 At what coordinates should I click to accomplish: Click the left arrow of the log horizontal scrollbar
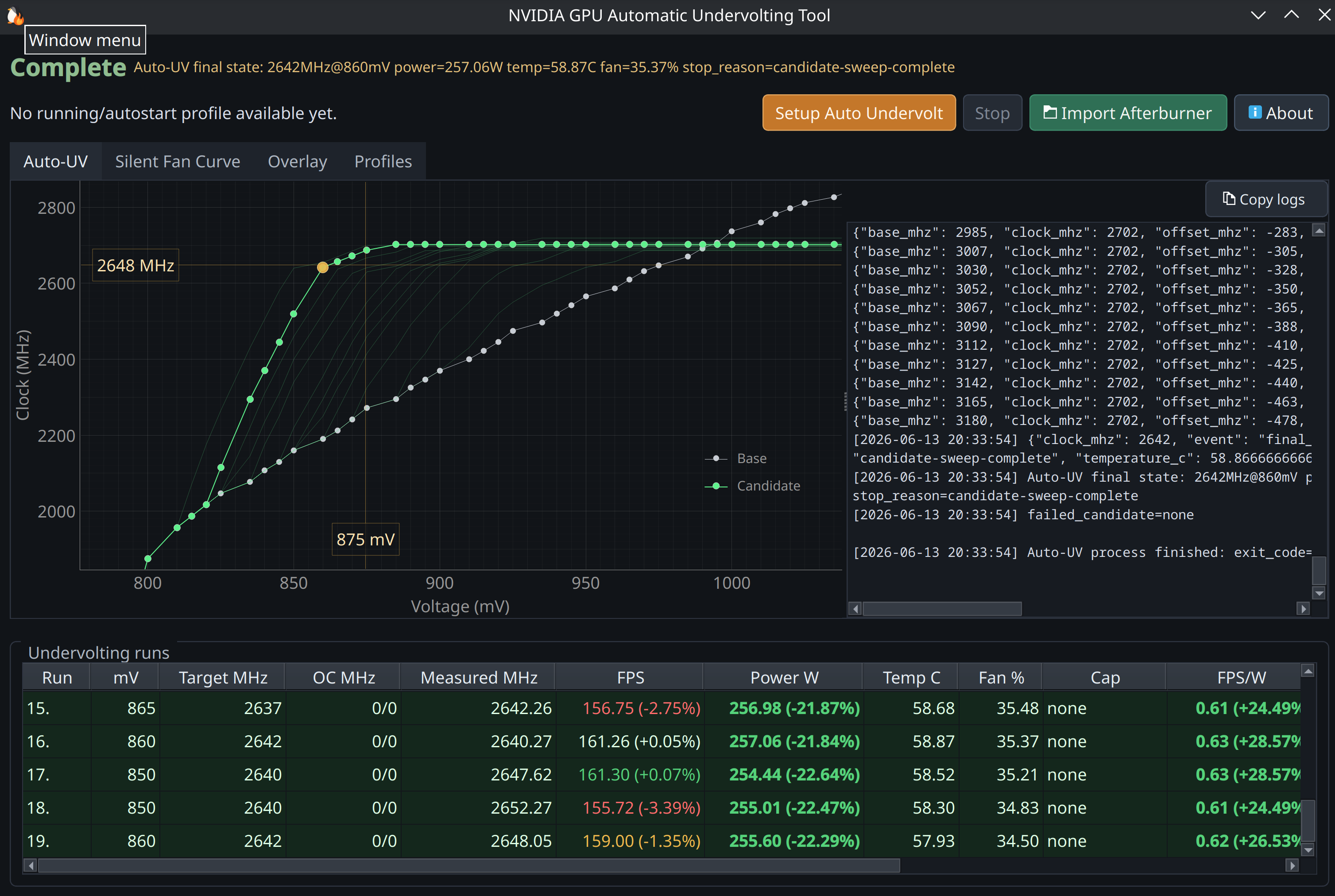[x=855, y=609]
